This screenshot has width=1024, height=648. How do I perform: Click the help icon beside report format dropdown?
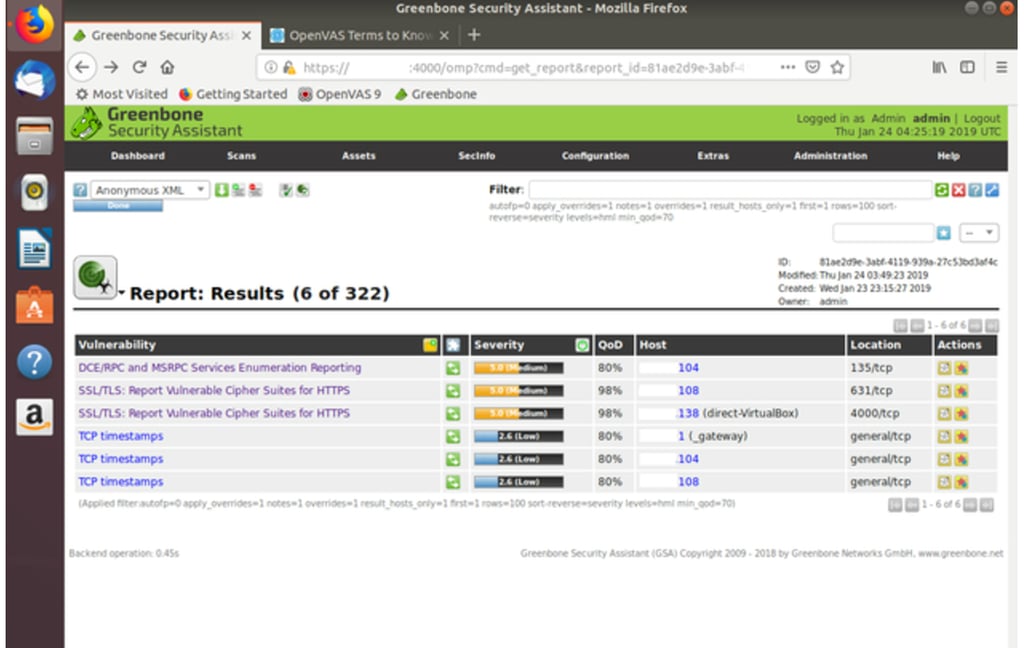[x=80, y=190]
